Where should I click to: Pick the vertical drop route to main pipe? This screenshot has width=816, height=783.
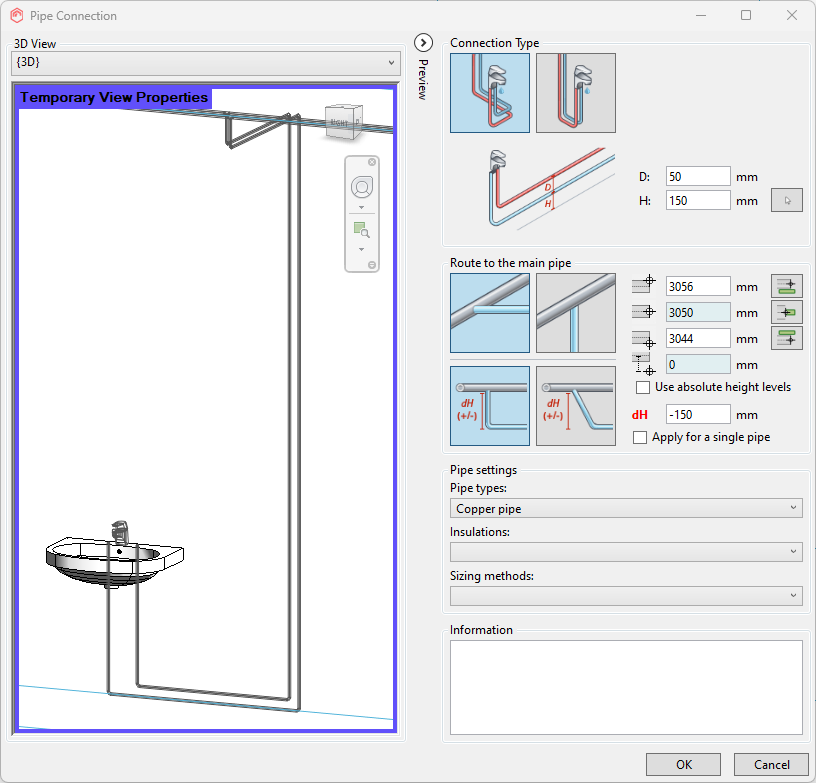click(x=576, y=313)
